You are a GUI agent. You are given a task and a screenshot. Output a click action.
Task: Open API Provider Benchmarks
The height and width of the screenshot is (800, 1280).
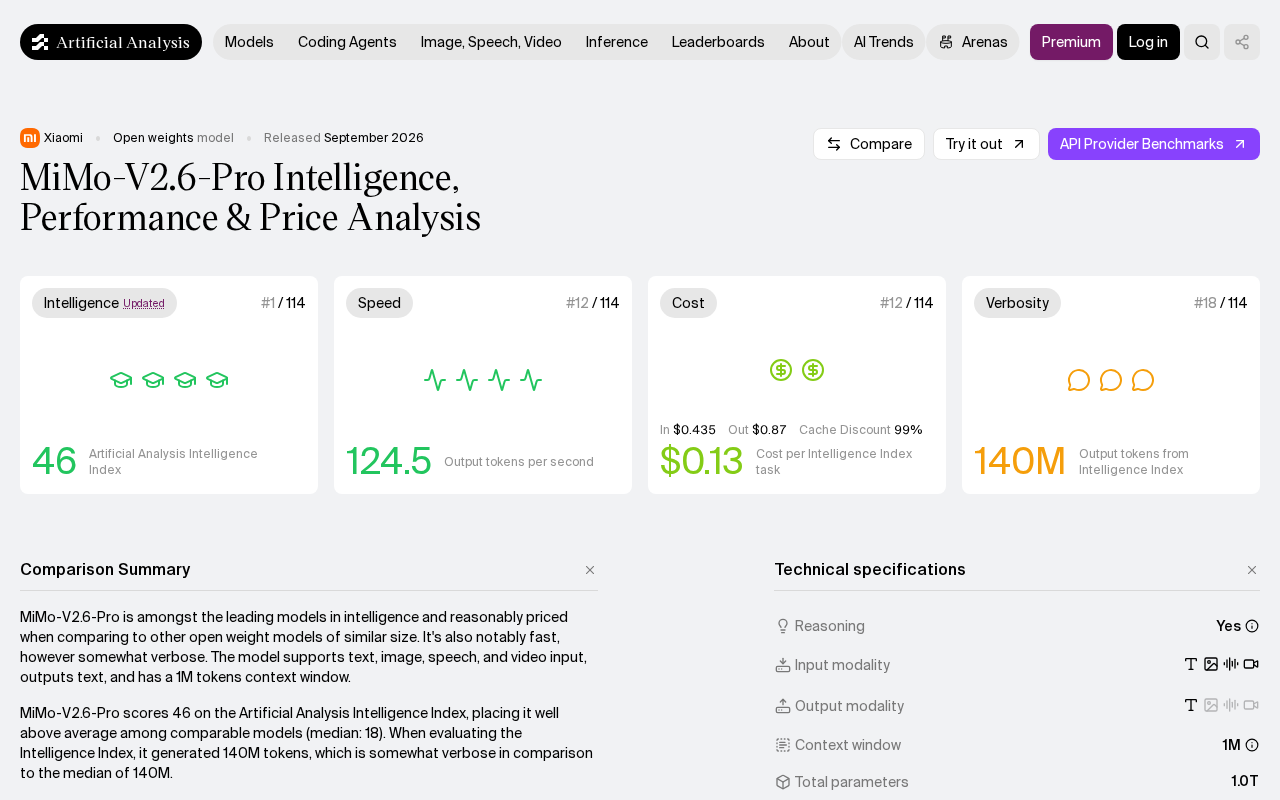(1154, 144)
